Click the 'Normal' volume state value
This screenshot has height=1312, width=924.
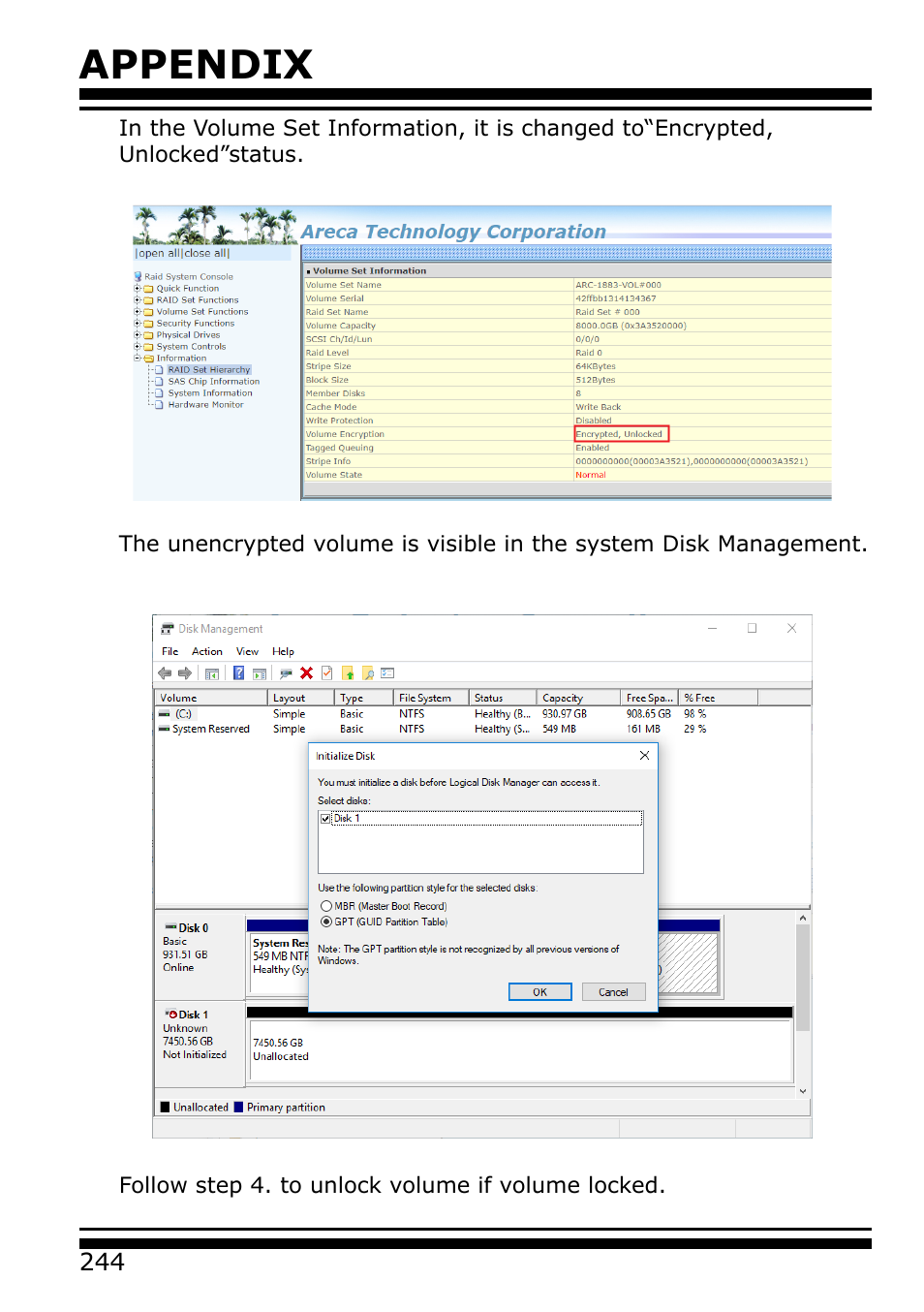[x=591, y=475]
